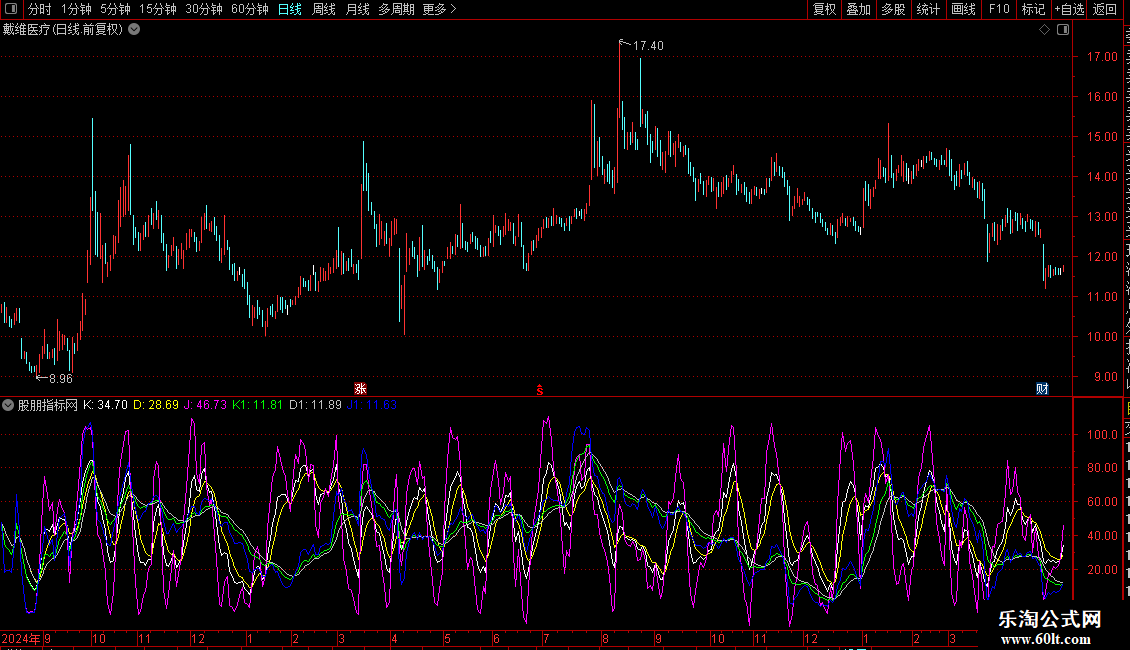Screen dimensions: 1130x650
Task: Switch to 日线 daily chart
Action: click(x=290, y=9)
